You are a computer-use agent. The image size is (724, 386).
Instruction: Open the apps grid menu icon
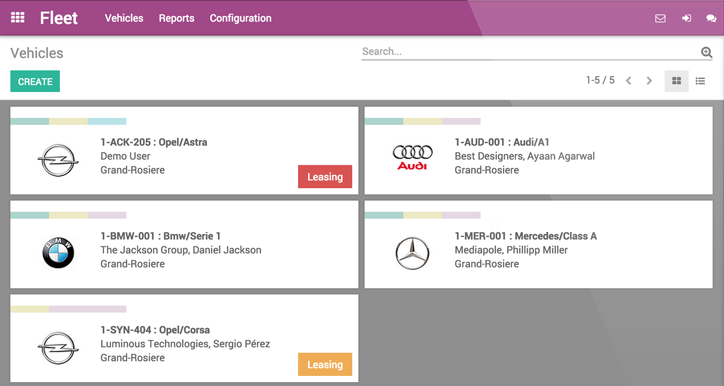click(x=18, y=18)
